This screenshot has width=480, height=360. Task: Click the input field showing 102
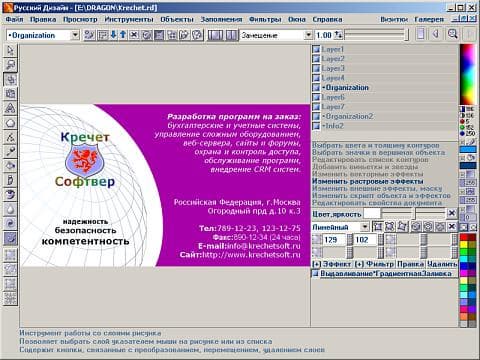(365, 240)
